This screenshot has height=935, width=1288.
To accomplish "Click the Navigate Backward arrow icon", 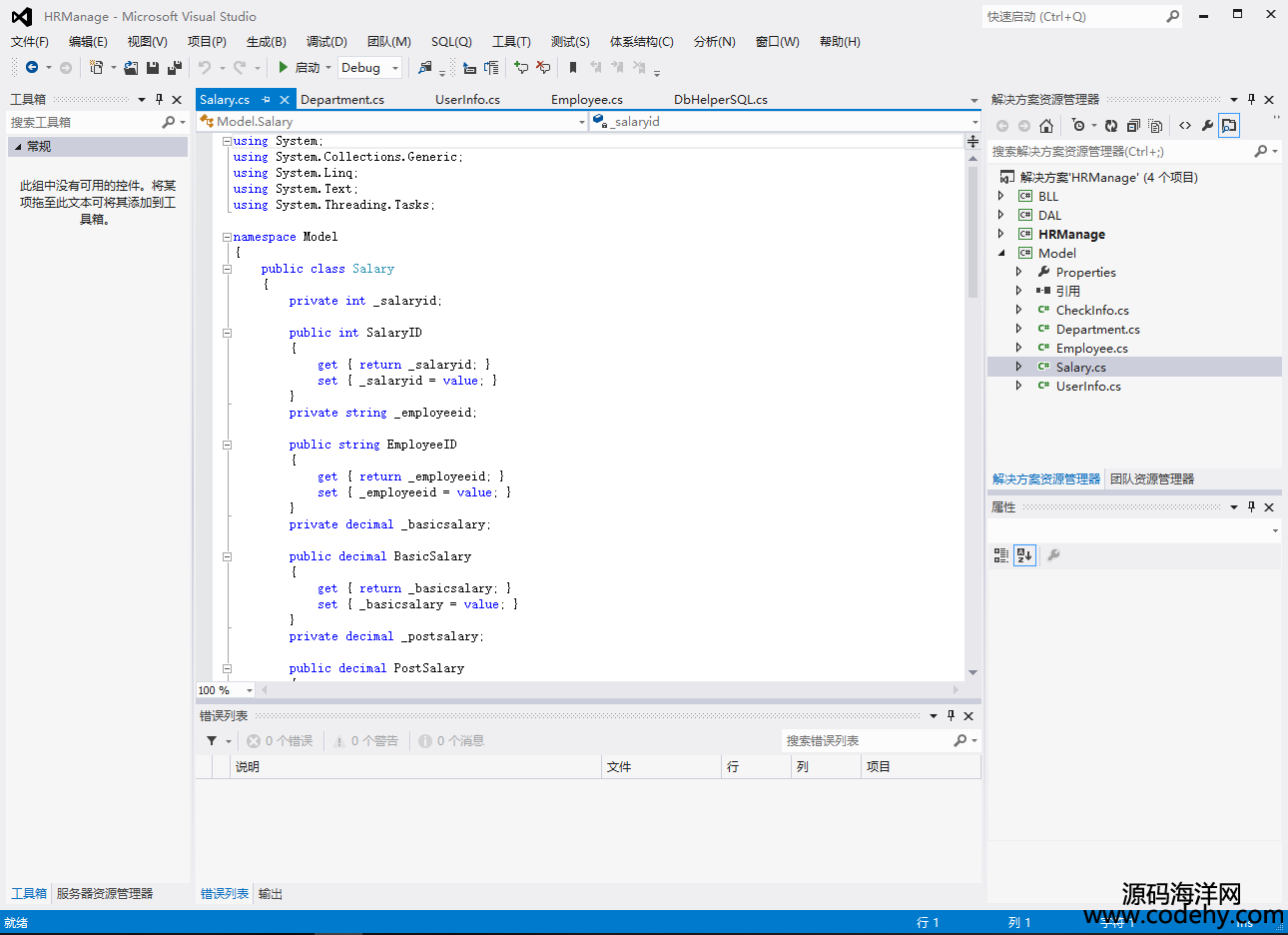I will coord(32,68).
